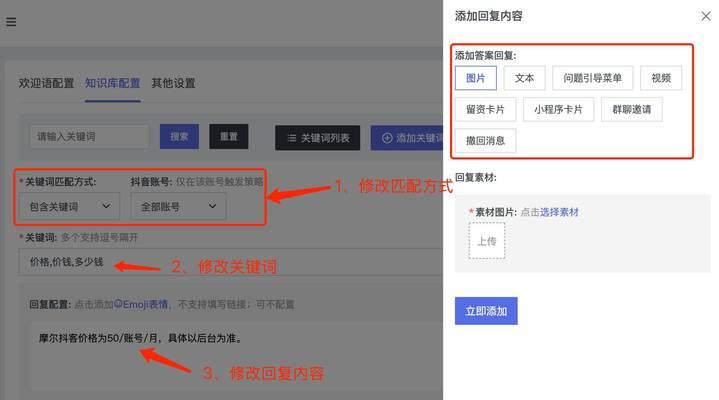Click the 立即添加 button
Image resolution: width=719 pixels, height=400 pixels.
[486, 311]
